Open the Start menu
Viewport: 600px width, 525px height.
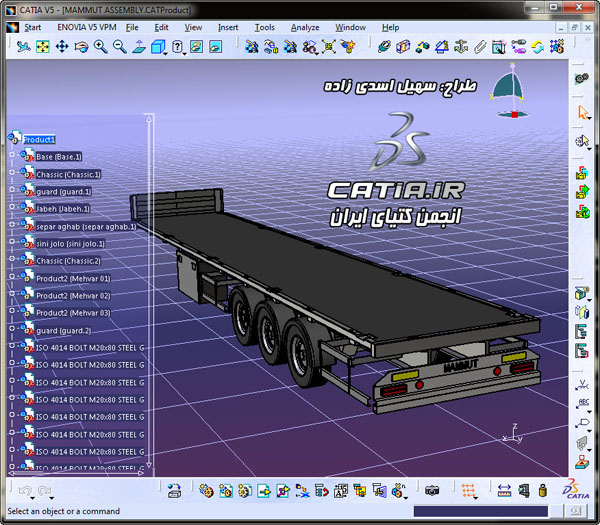click(x=33, y=28)
